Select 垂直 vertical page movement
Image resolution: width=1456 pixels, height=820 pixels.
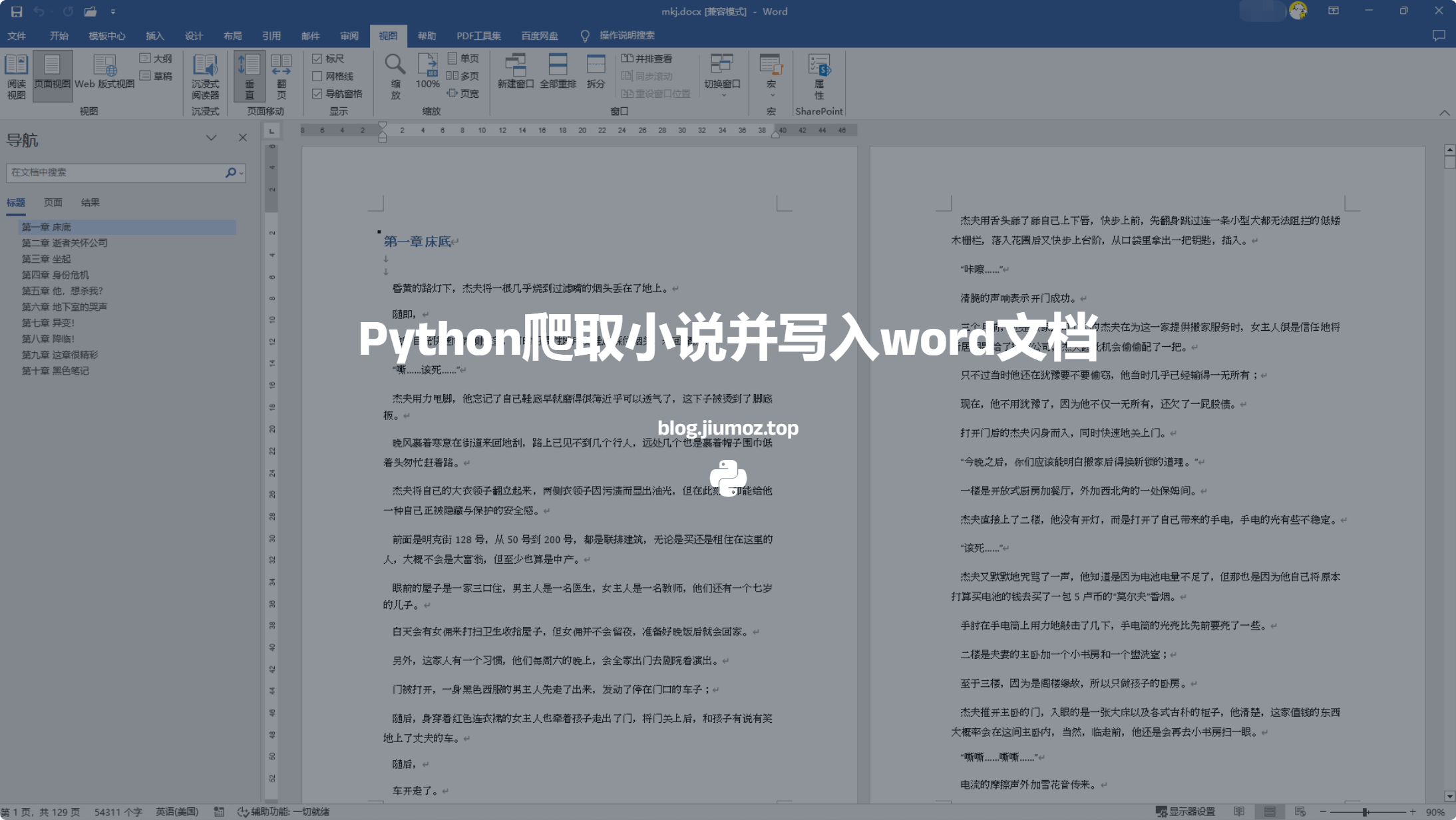250,77
